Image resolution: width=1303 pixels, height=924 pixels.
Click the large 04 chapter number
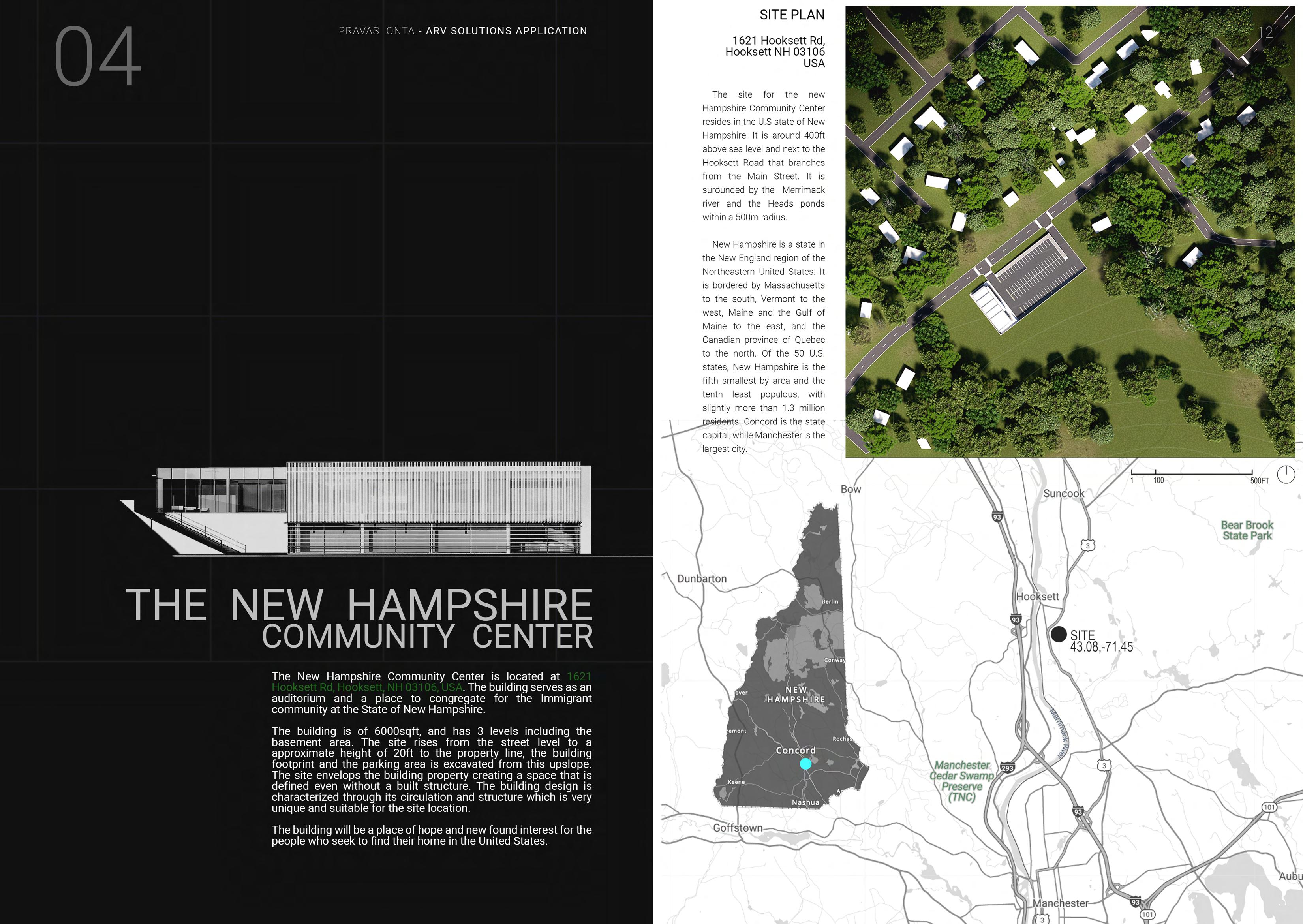coord(97,56)
